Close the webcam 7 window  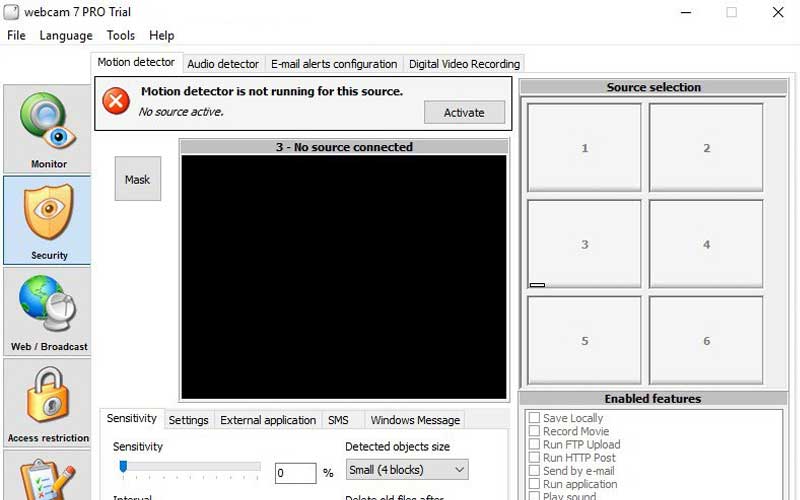coord(778,12)
